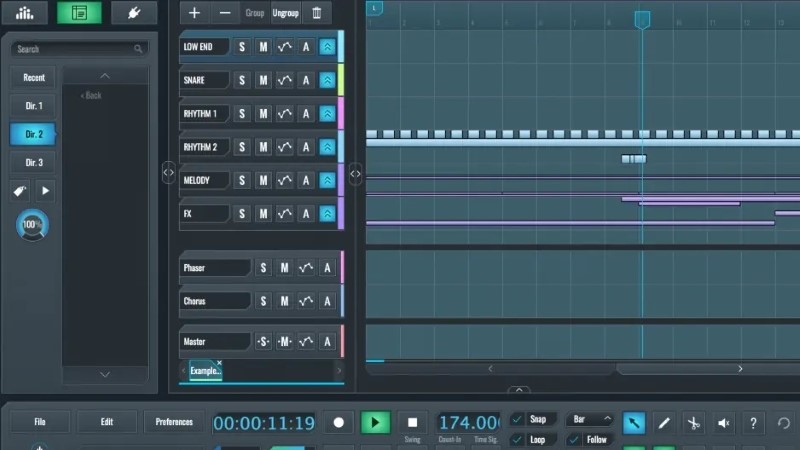Viewport: 800px width, 450px height.
Task: Remove track with minus button
Action: click(224, 13)
